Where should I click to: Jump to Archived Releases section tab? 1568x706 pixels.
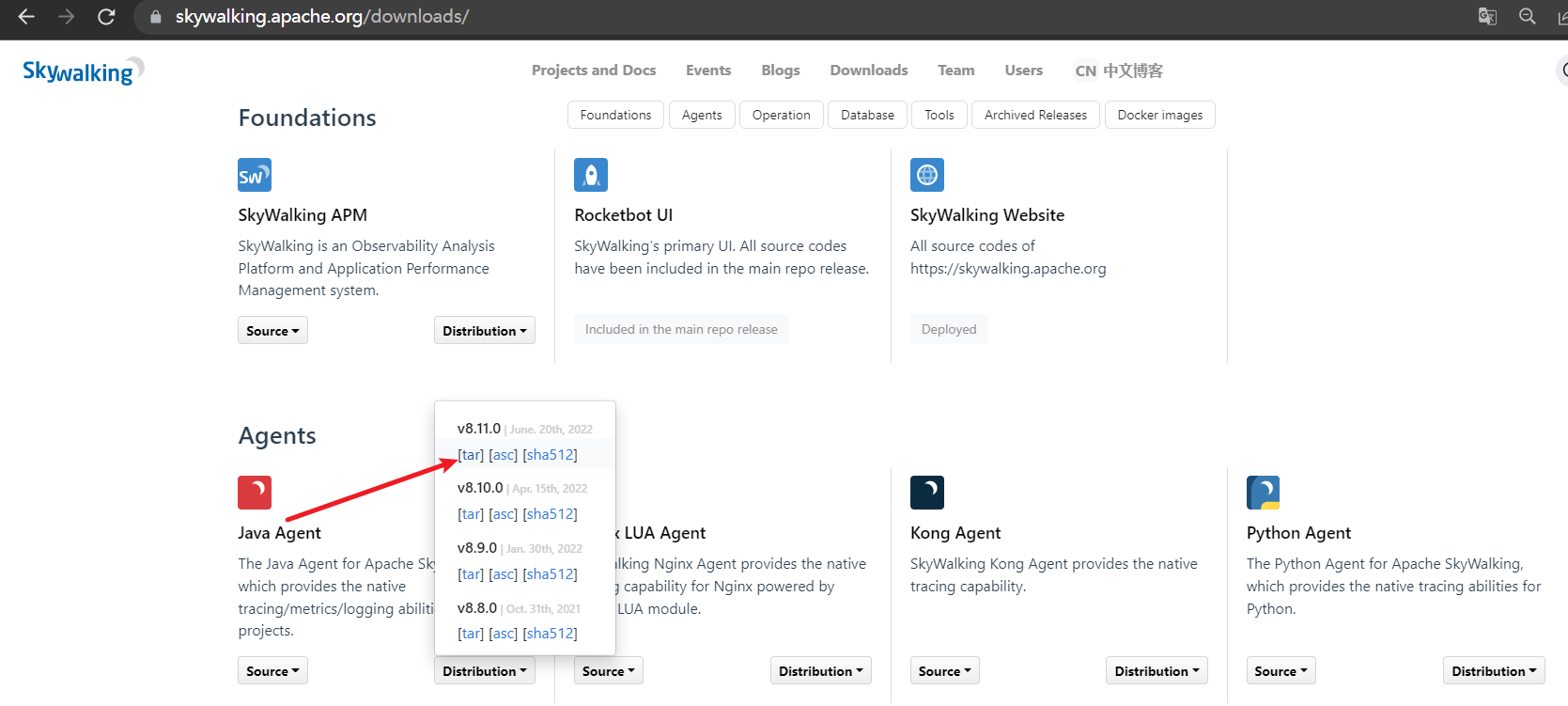[1035, 115]
